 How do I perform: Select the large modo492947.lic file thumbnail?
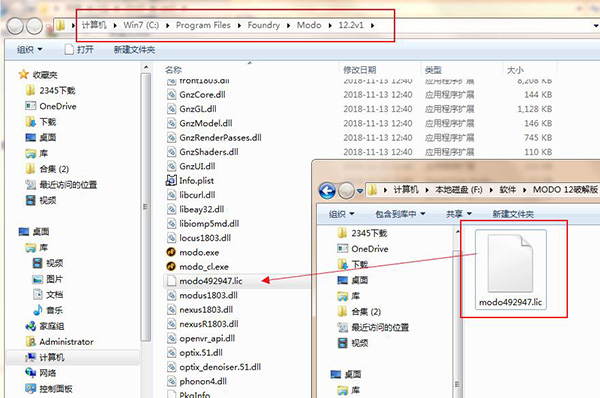510,269
